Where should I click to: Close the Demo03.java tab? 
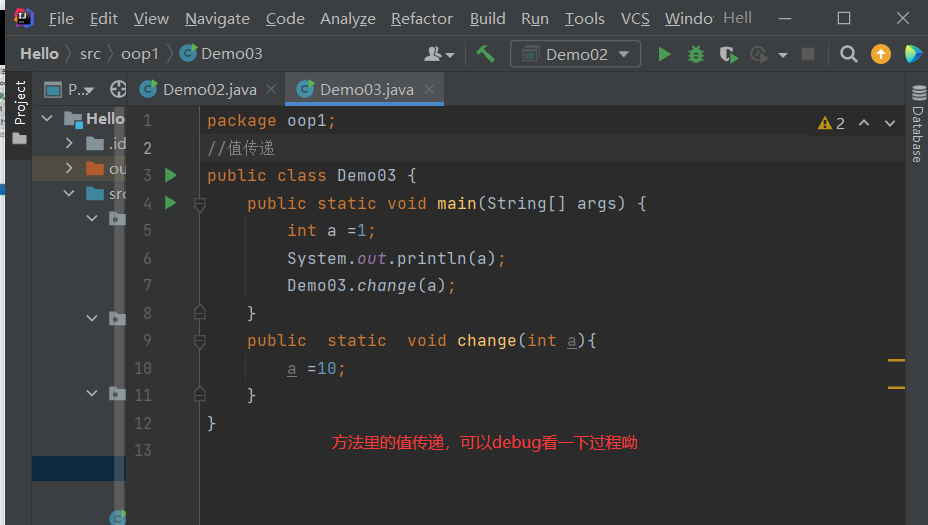click(x=430, y=89)
